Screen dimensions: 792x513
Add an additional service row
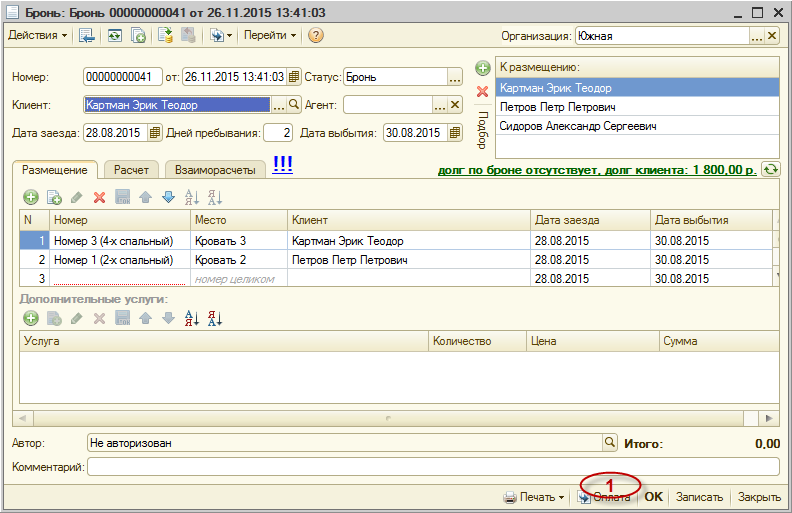pos(31,318)
